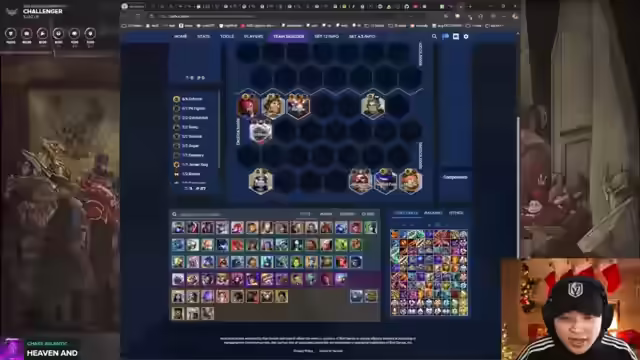The height and width of the screenshot is (360, 640).
Task: Go to the Players page
Action: tap(253, 36)
